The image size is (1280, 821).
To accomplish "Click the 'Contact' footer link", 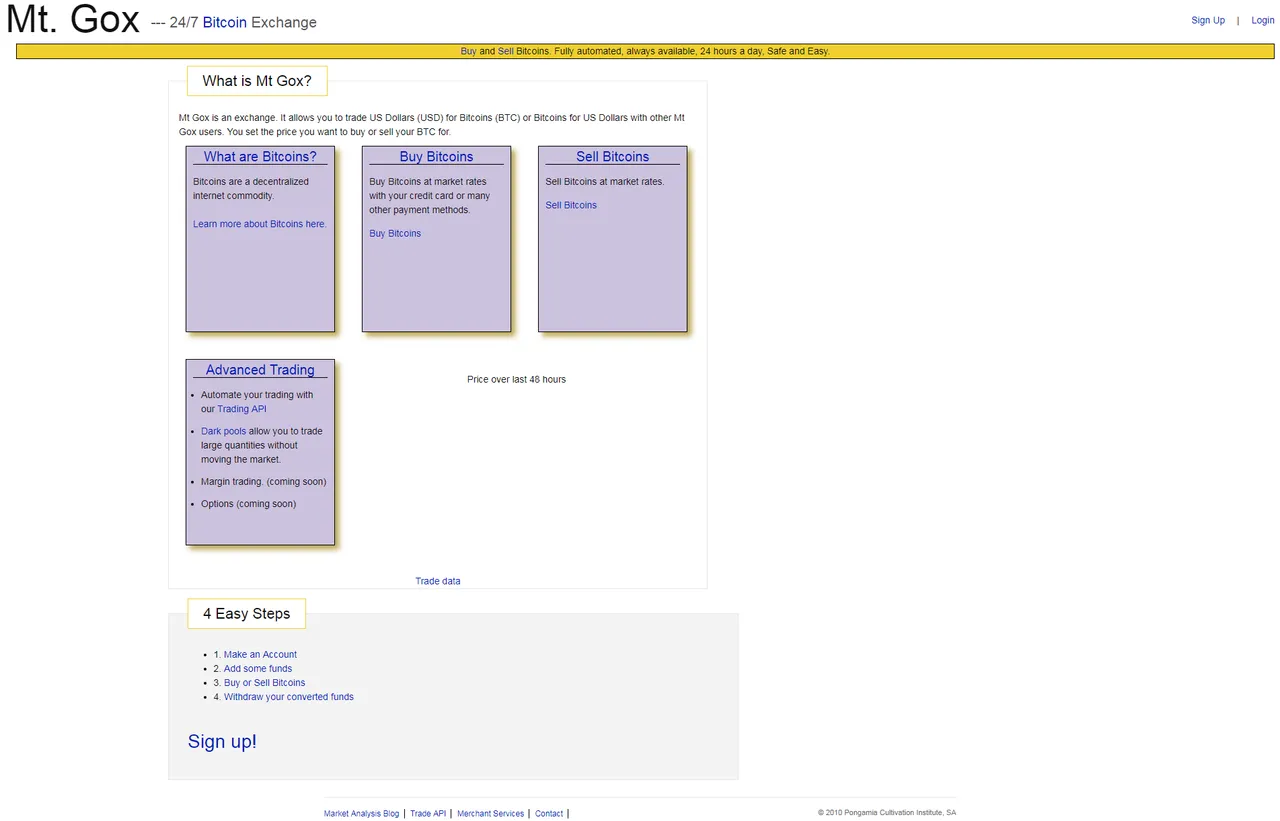I will click(x=549, y=814).
